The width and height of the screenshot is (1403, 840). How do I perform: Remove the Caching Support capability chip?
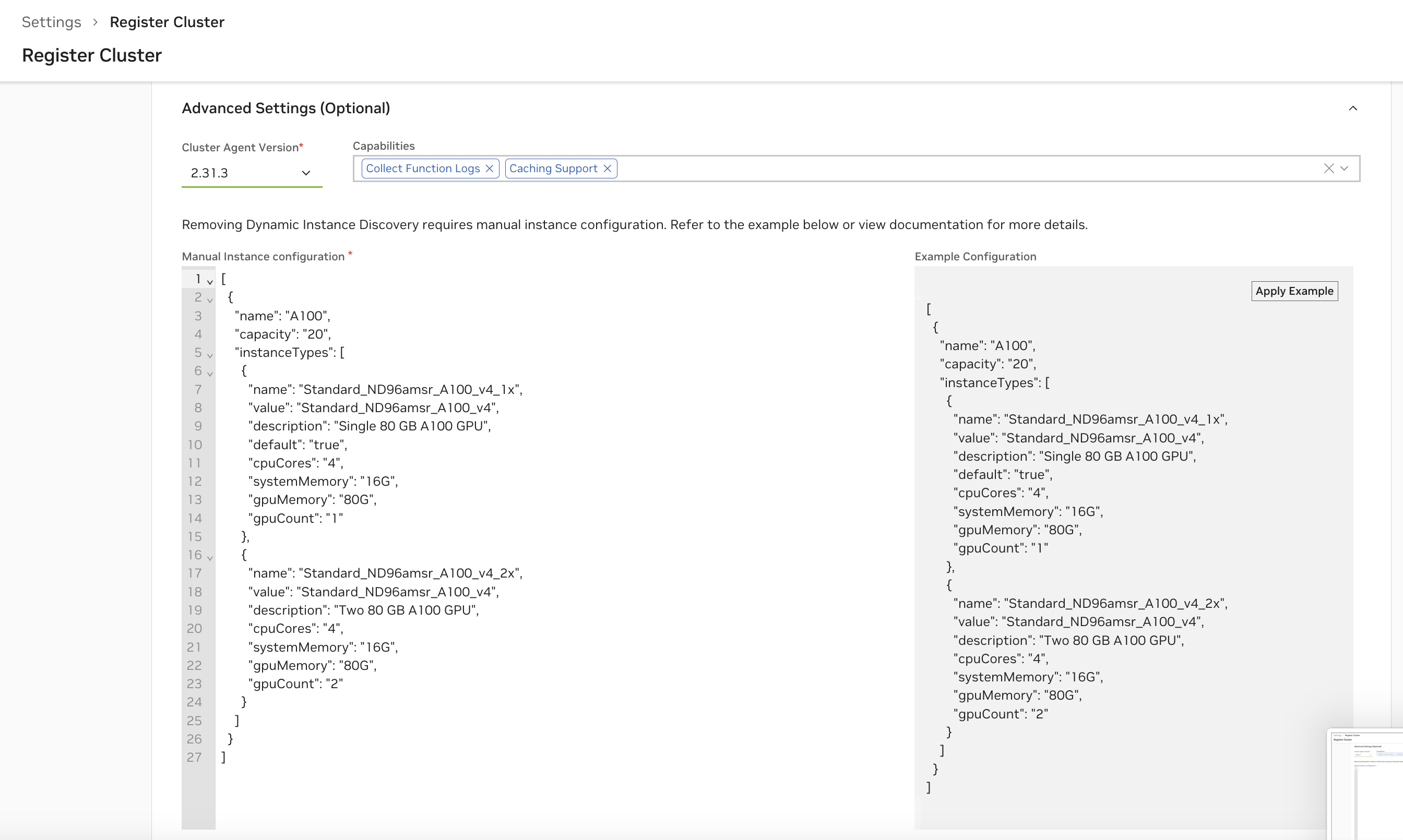(607, 168)
